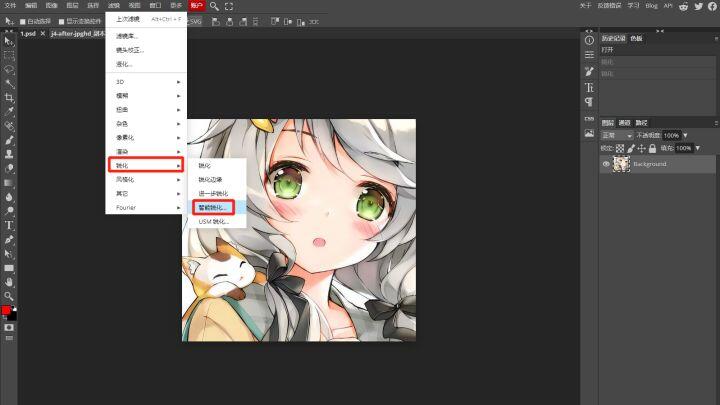Select the Magic Wand tool
Image resolution: width=720 pixels, height=405 pixels.
click(x=9, y=84)
